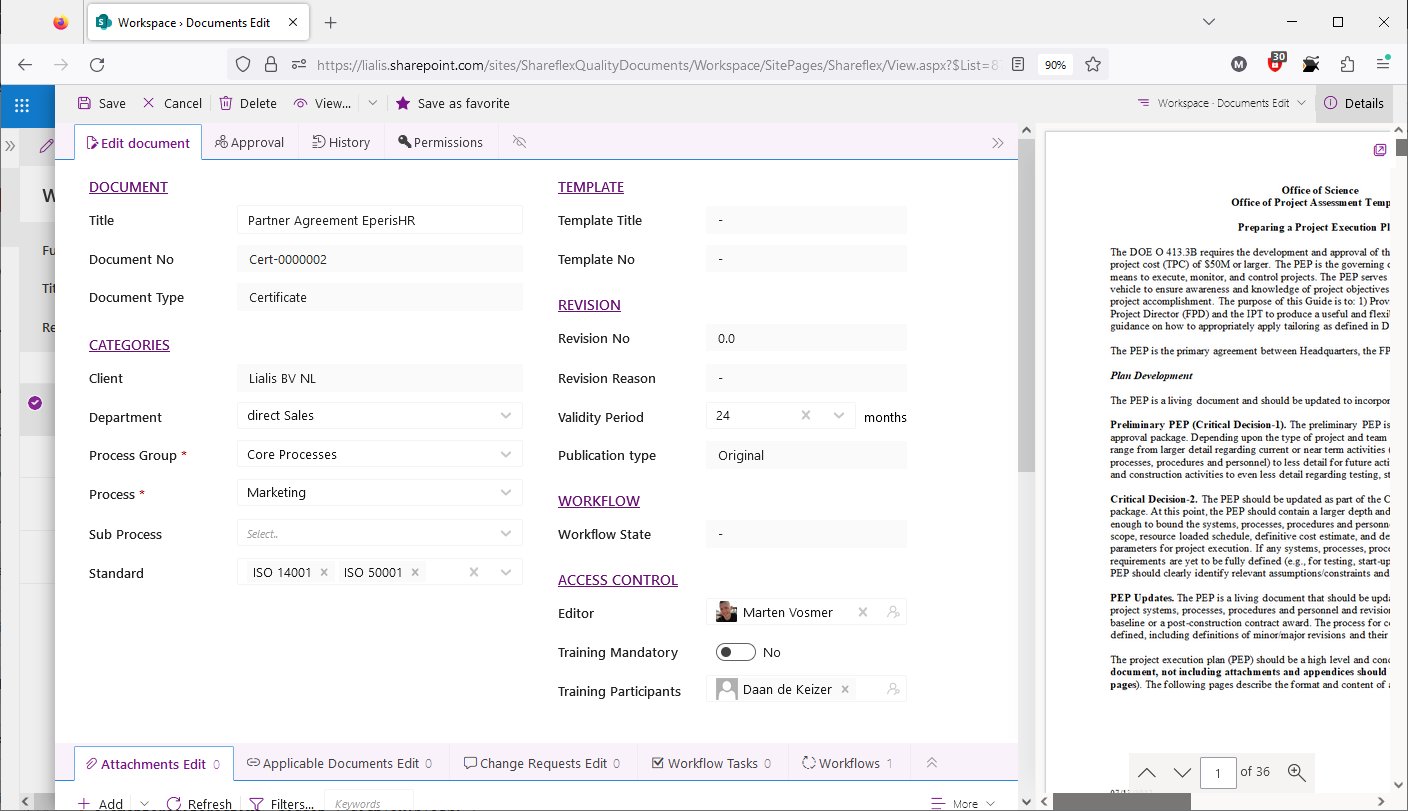This screenshot has height=811, width=1408.
Task: Clear the Validity Period value 24
Action: 806,415
